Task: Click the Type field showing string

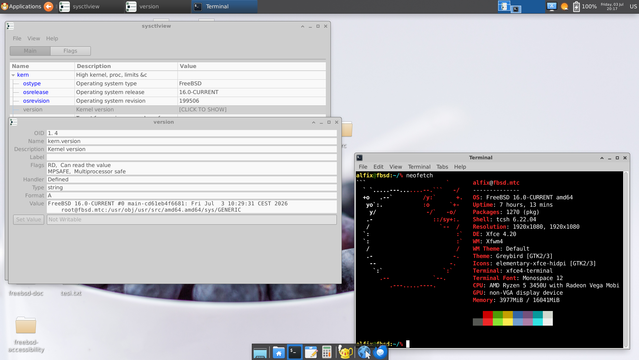Action: (x=192, y=188)
